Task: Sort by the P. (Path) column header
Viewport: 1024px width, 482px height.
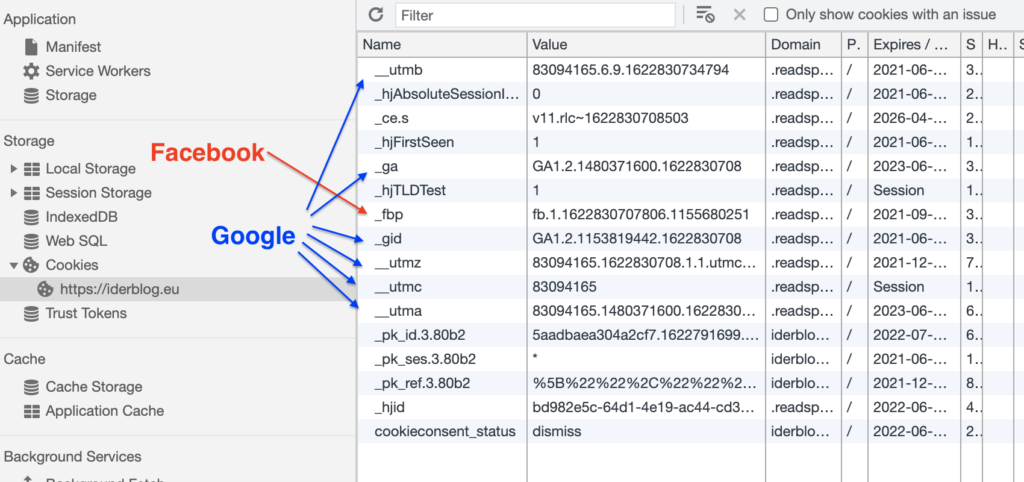Action: click(855, 45)
